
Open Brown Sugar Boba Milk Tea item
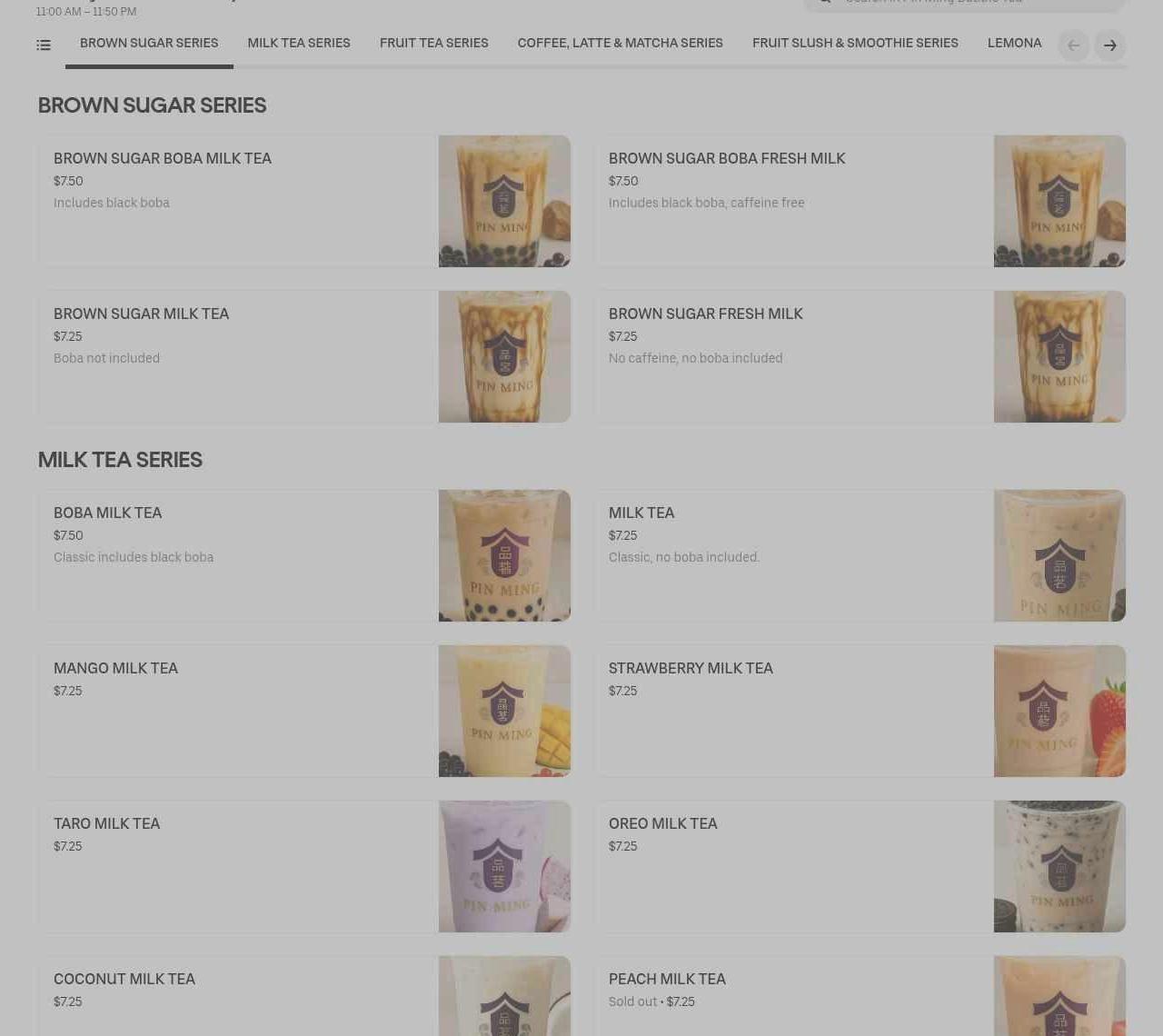(304, 201)
